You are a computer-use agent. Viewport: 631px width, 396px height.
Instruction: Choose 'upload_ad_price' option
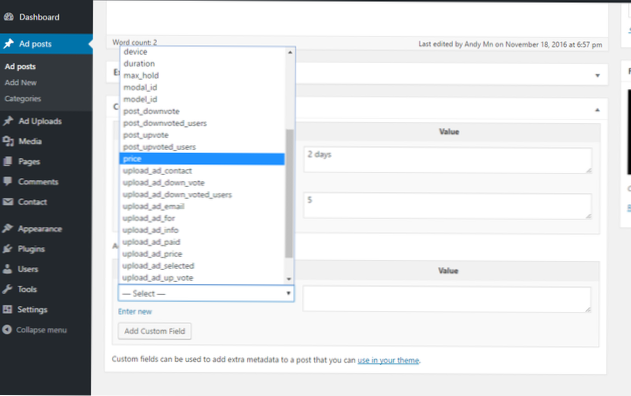[x=202, y=254]
